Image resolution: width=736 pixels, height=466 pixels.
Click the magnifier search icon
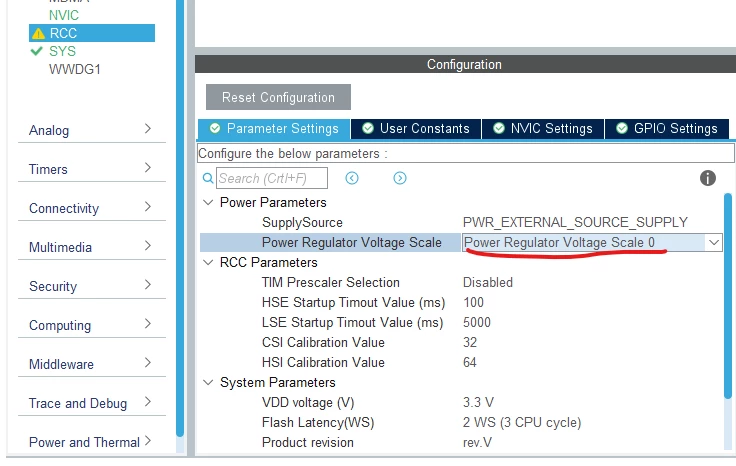[x=207, y=178]
